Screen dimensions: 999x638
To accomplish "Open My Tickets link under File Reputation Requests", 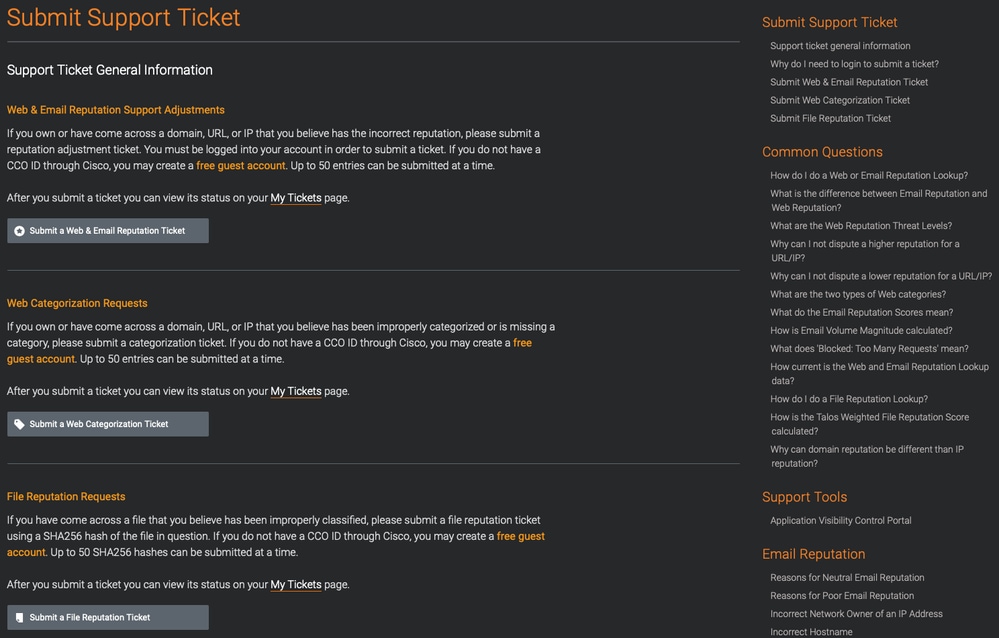I will (x=296, y=584).
